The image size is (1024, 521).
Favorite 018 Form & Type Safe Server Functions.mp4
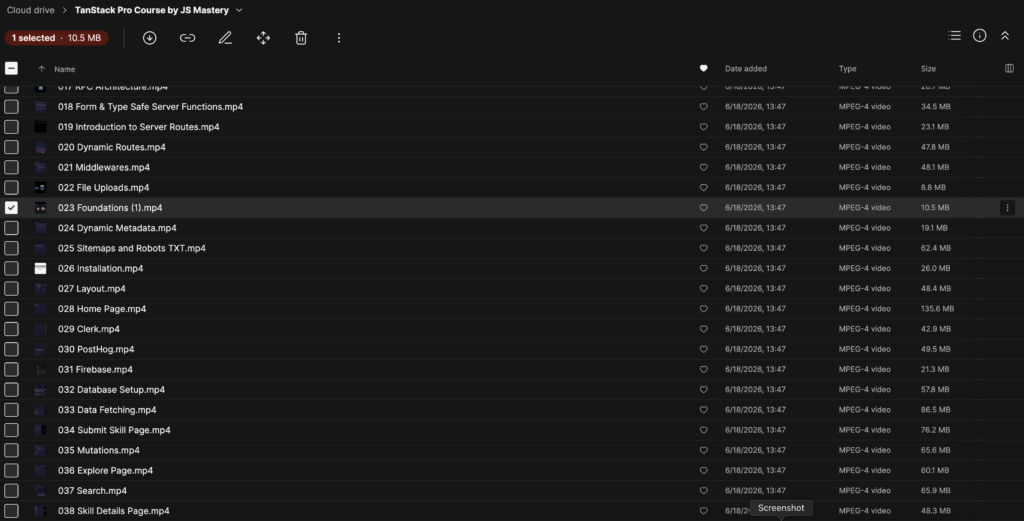[703, 106]
